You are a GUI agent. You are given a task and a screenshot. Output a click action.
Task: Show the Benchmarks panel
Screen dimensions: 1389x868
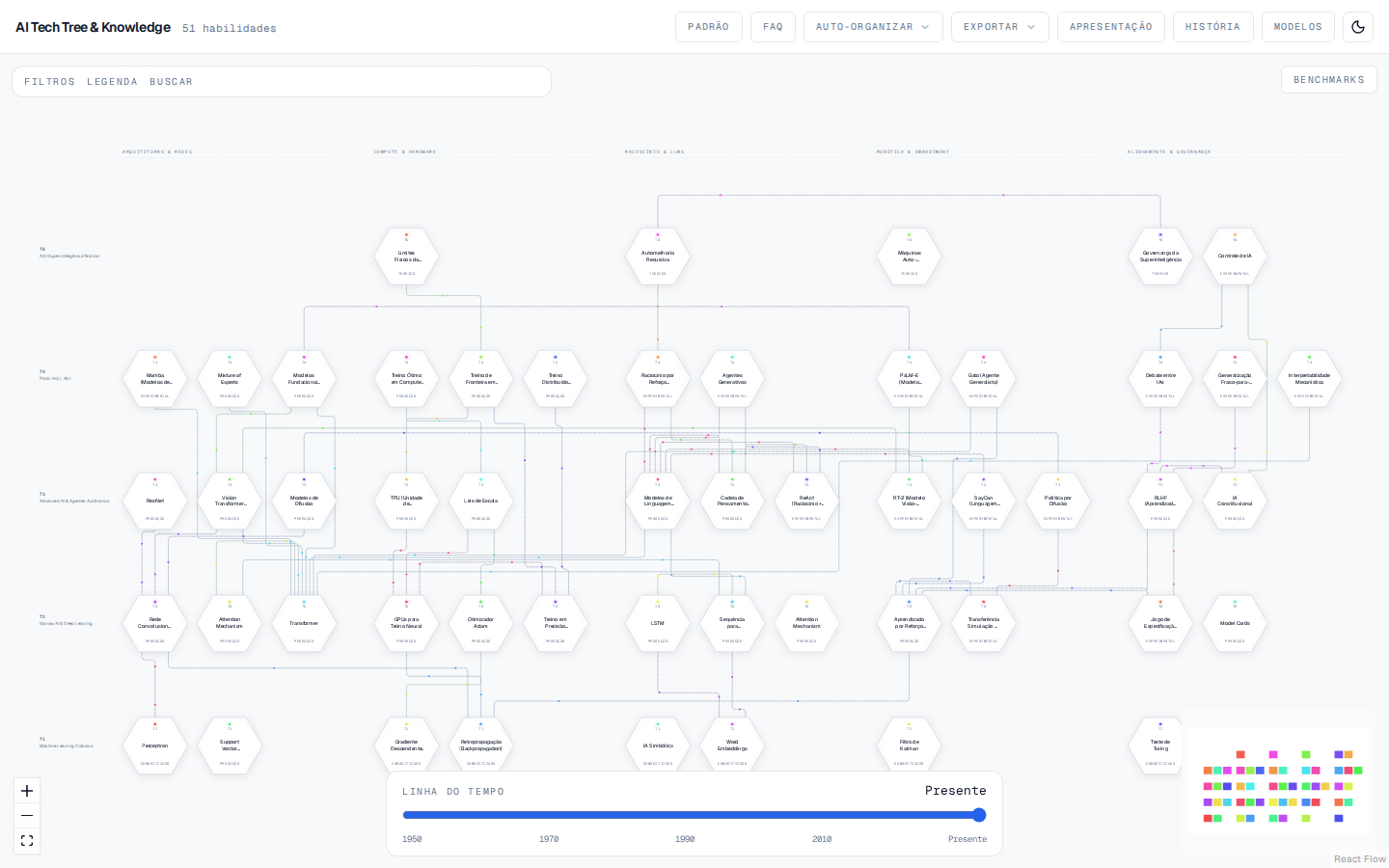1329,80
